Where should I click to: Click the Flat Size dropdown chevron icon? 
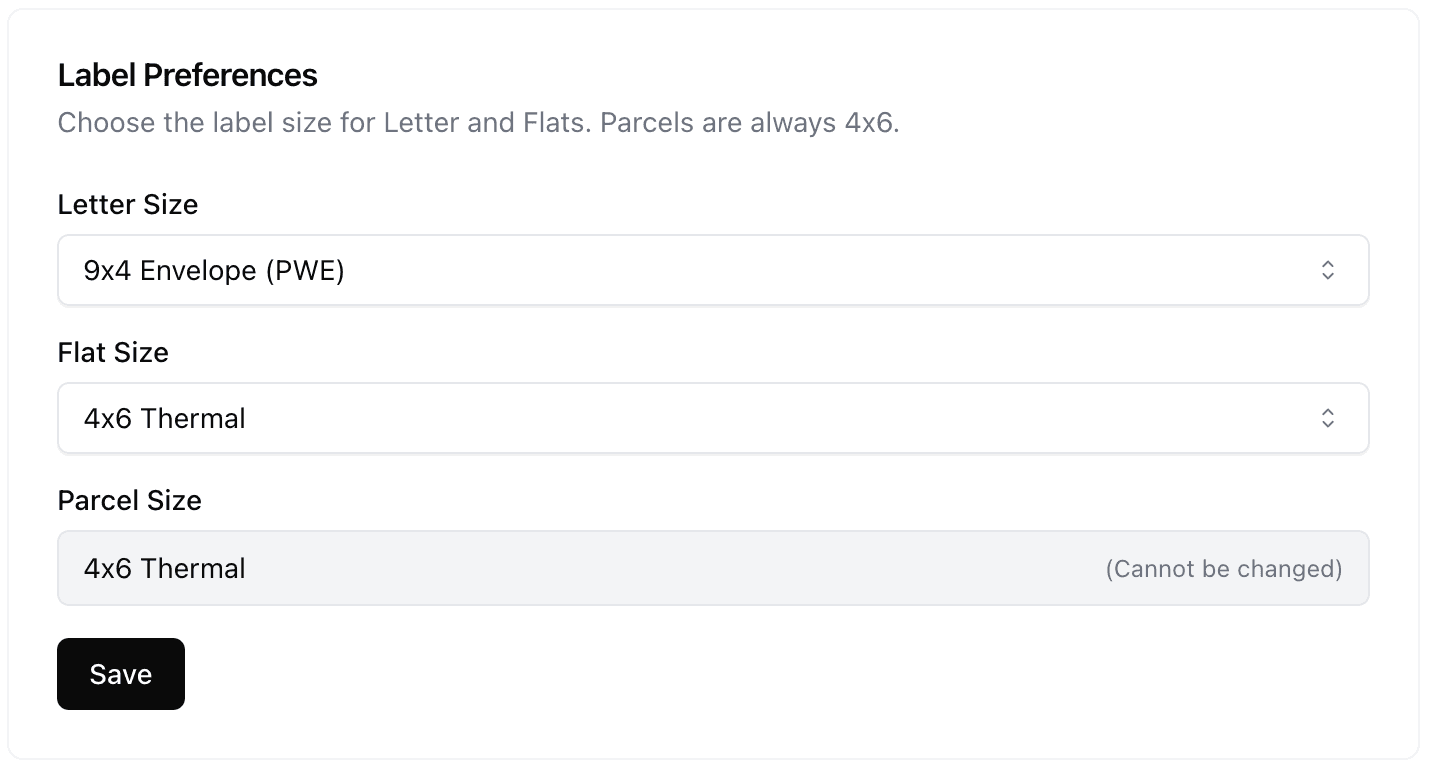(1327, 418)
